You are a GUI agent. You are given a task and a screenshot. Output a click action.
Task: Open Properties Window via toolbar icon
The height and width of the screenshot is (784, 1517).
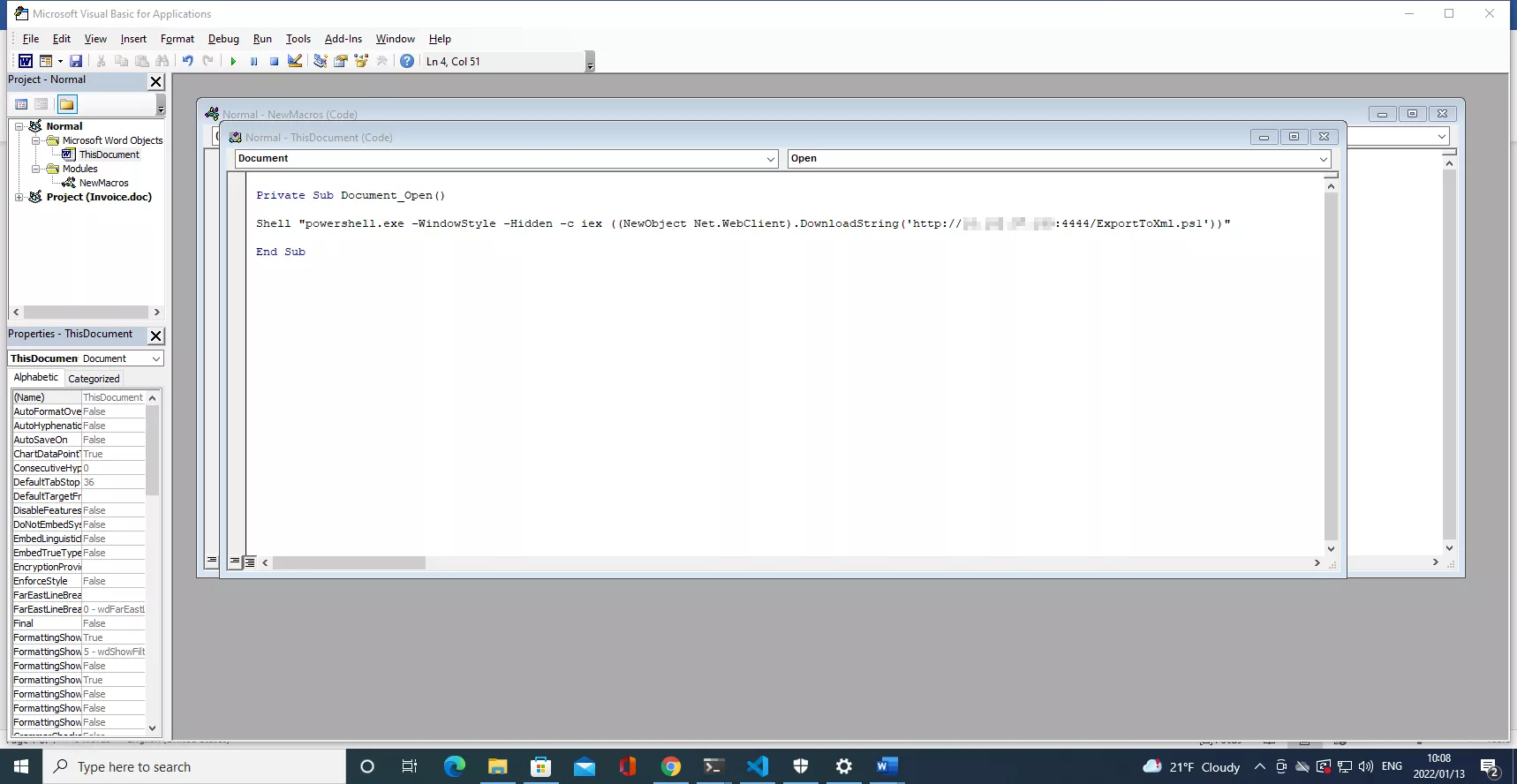click(340, 61)
